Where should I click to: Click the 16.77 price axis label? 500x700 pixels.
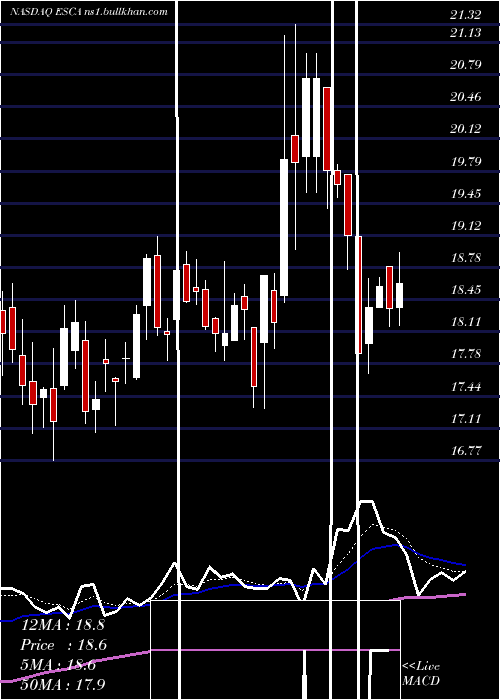[x=466, y=450]
